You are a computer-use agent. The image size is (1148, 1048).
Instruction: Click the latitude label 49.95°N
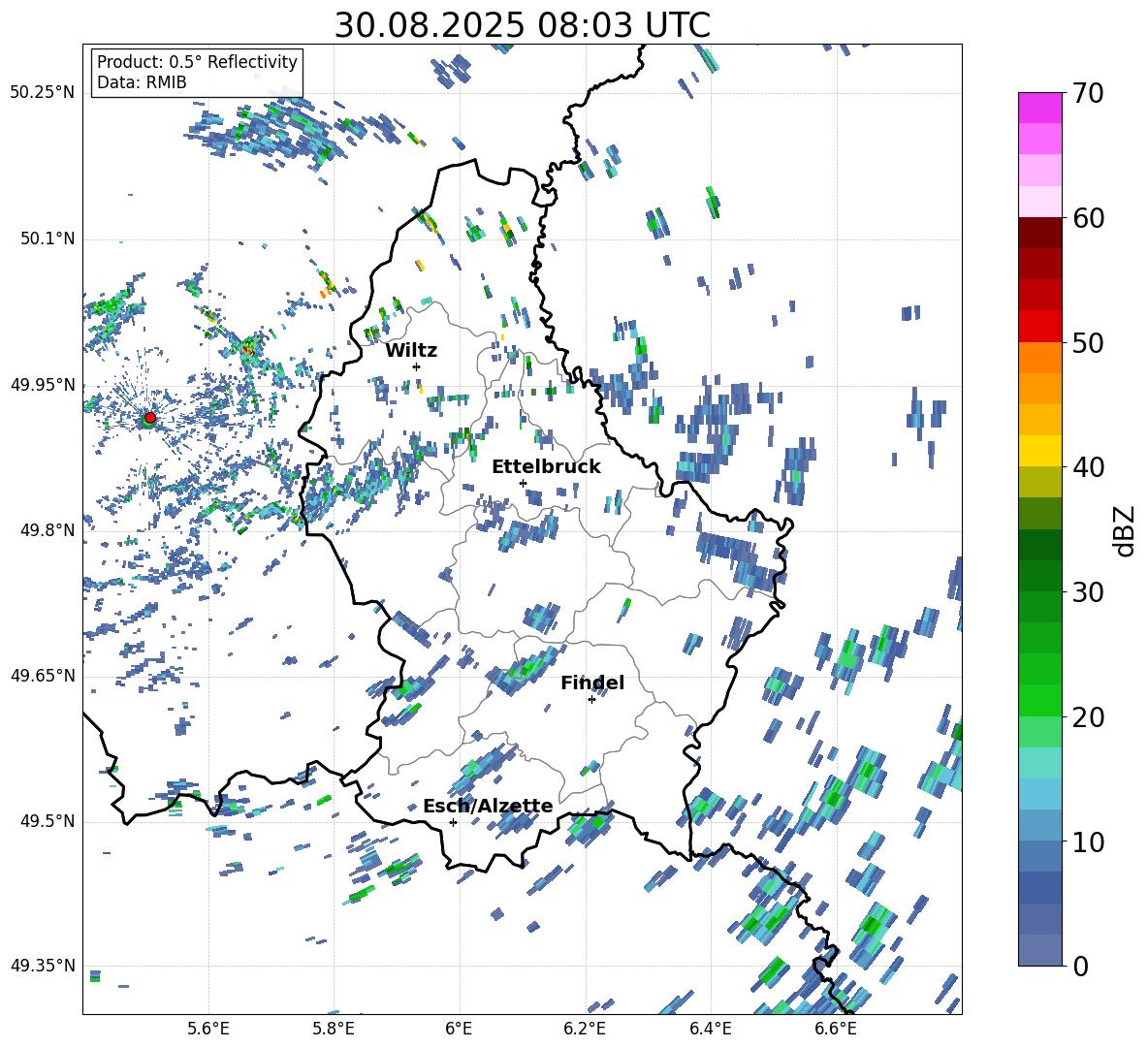point(44,385)
